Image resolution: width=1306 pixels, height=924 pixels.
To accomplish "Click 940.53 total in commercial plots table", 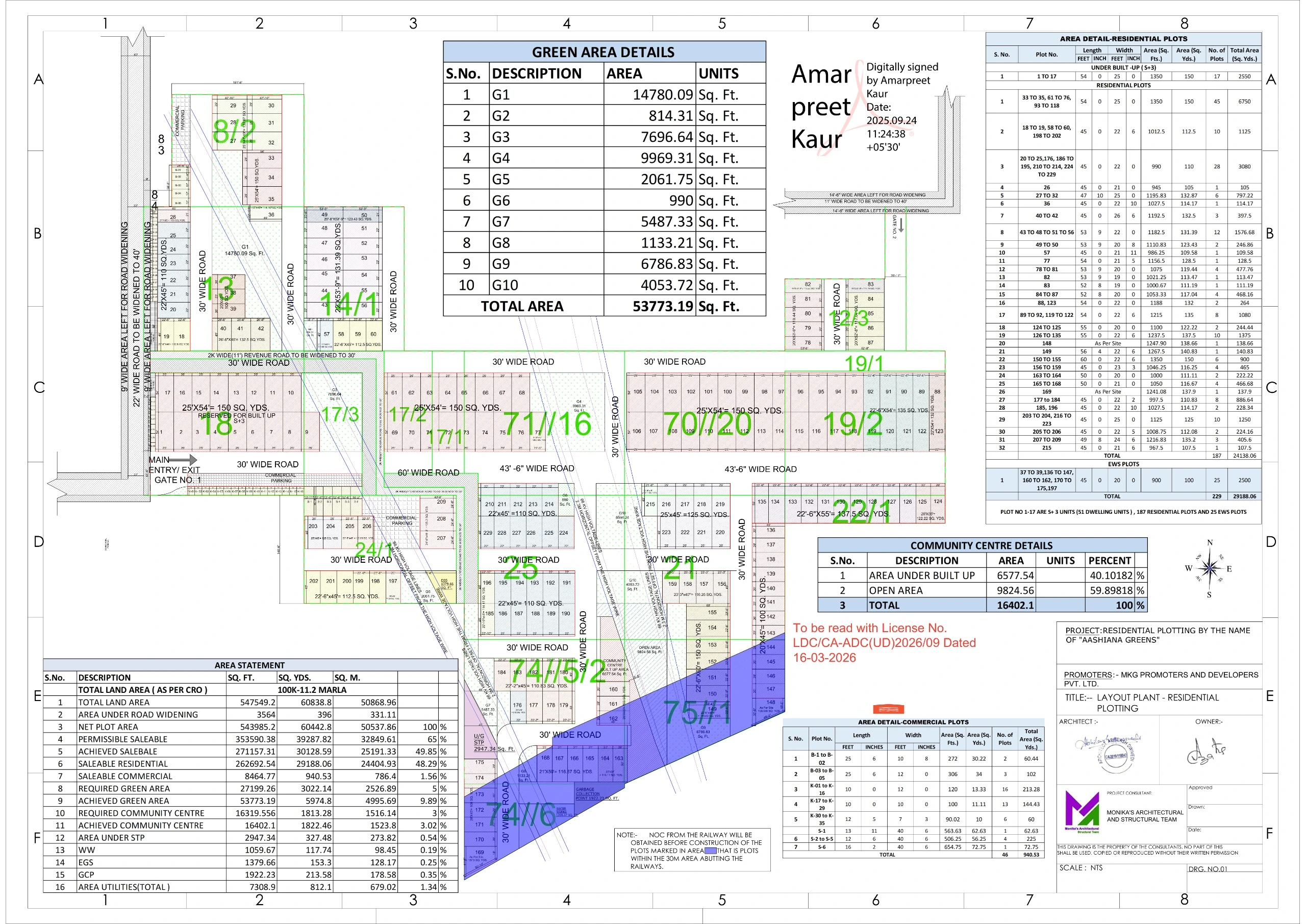I will [1031, 855].
